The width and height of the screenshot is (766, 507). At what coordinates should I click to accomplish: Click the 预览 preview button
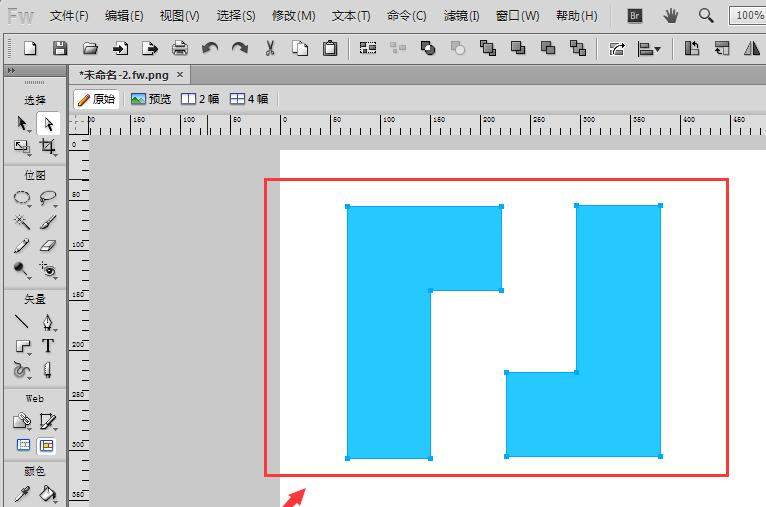tap(150, 99)
